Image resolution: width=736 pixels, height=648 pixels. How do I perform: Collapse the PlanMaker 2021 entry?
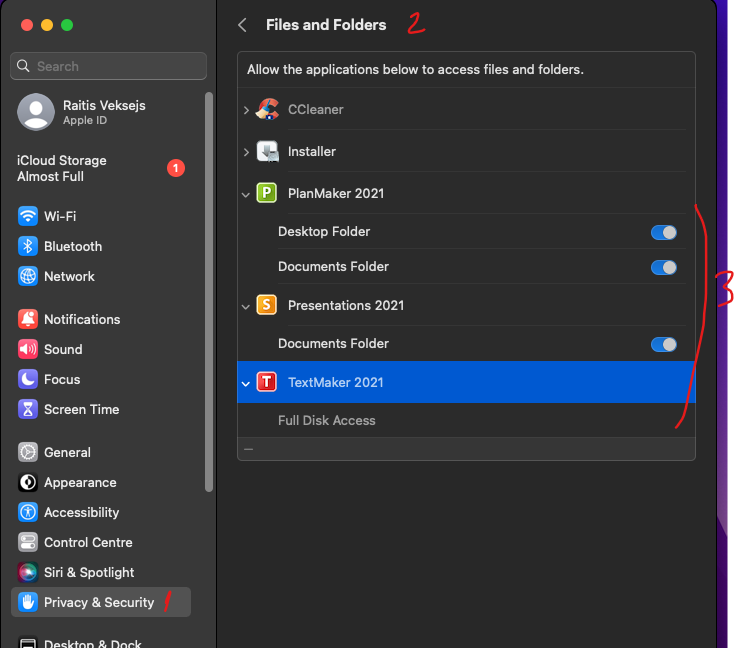pos(246,194)
